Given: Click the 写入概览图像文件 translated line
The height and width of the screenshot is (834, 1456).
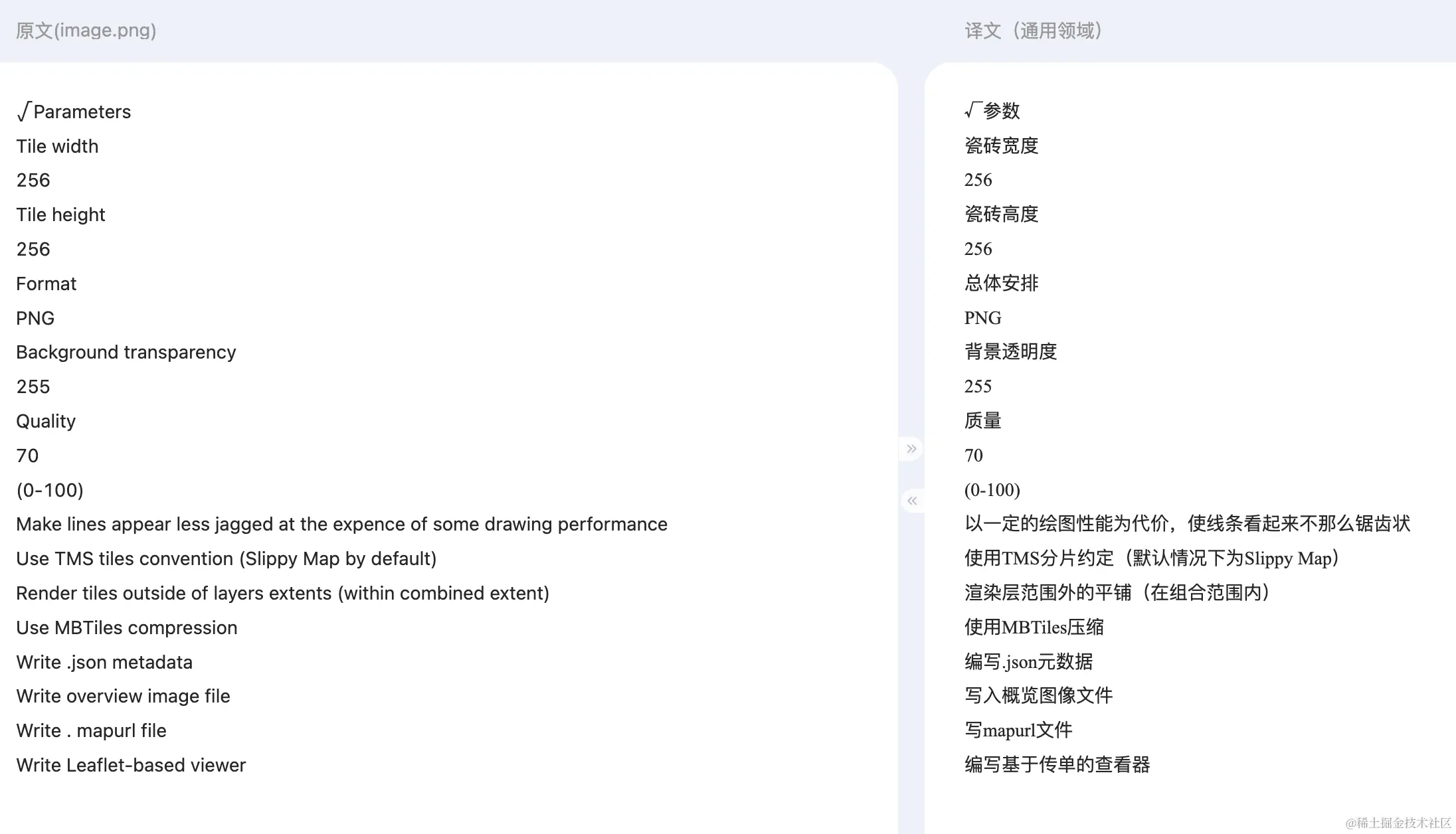Looking at the screenshot, I should [x=1038, y=695].
